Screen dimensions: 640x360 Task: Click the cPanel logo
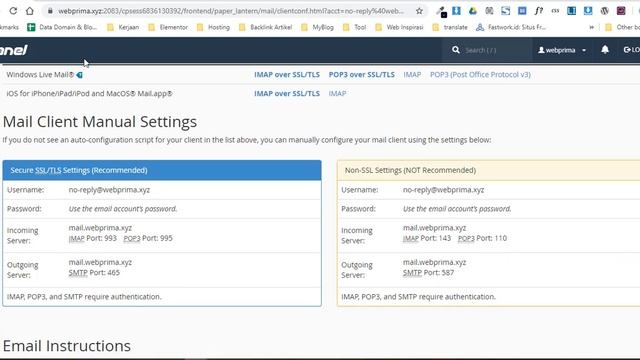tap(13, 50)
